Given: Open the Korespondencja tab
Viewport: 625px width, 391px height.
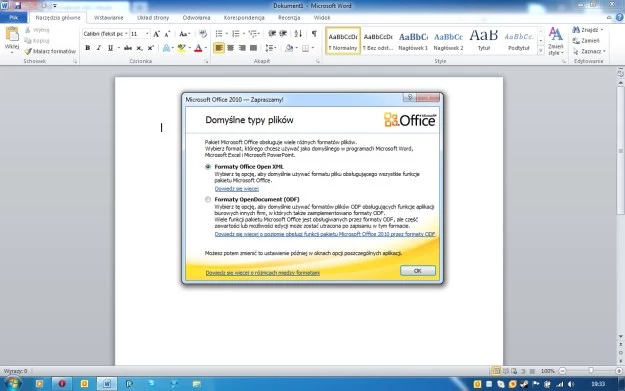Looking at the screenshot, I should (x=244, y=18).
